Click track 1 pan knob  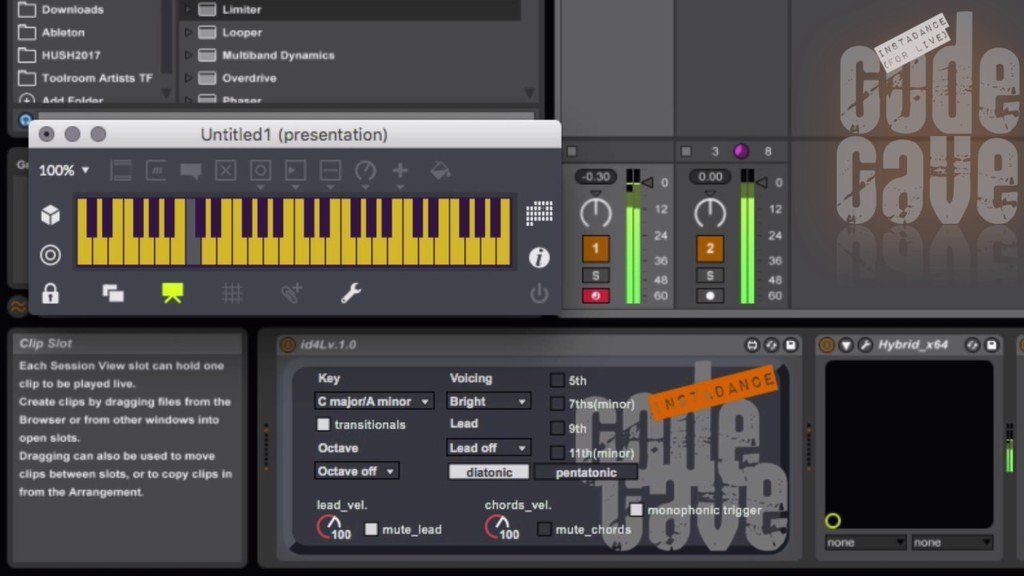pos(596,212)
